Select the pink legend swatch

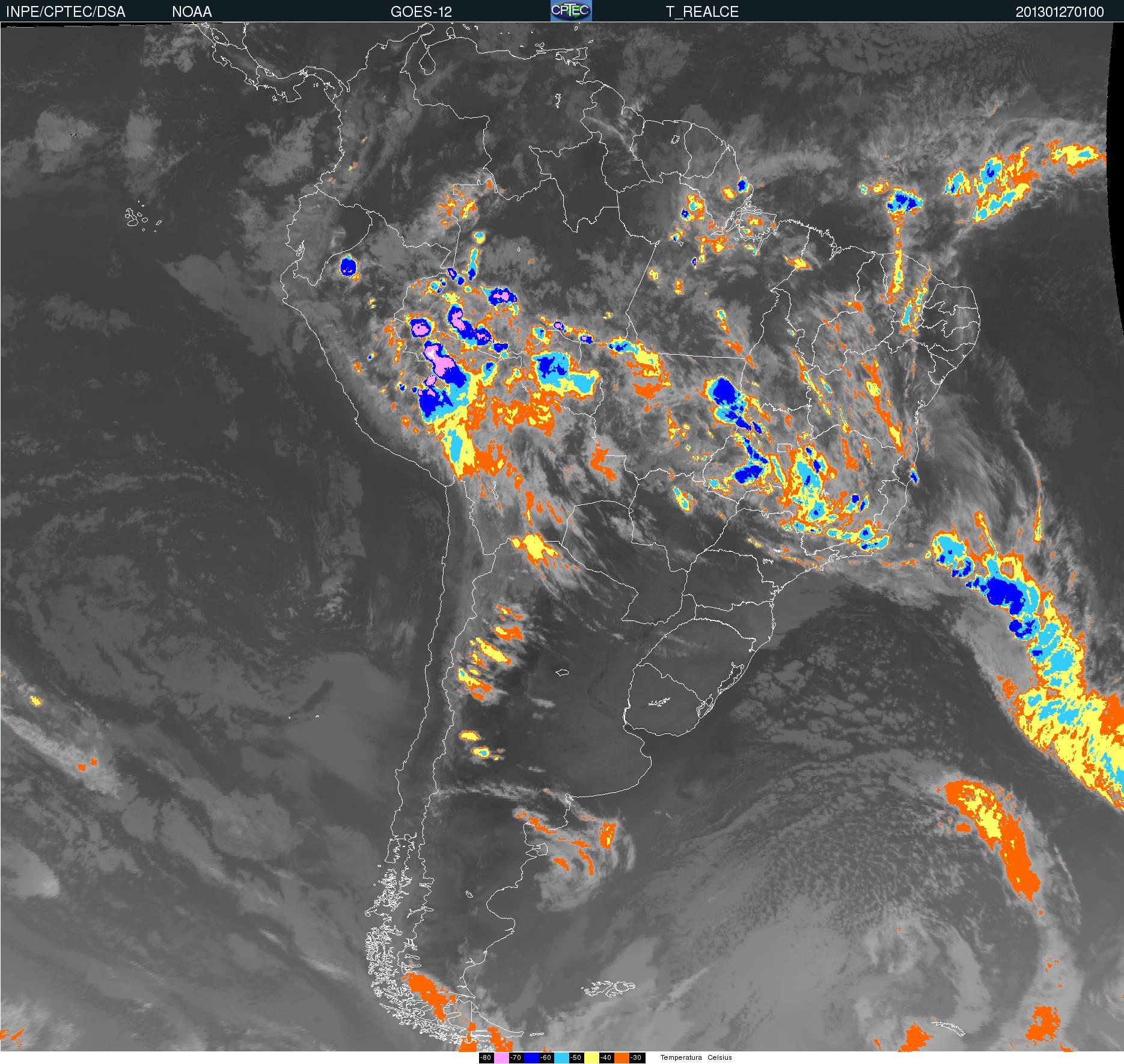[501, 1057]
